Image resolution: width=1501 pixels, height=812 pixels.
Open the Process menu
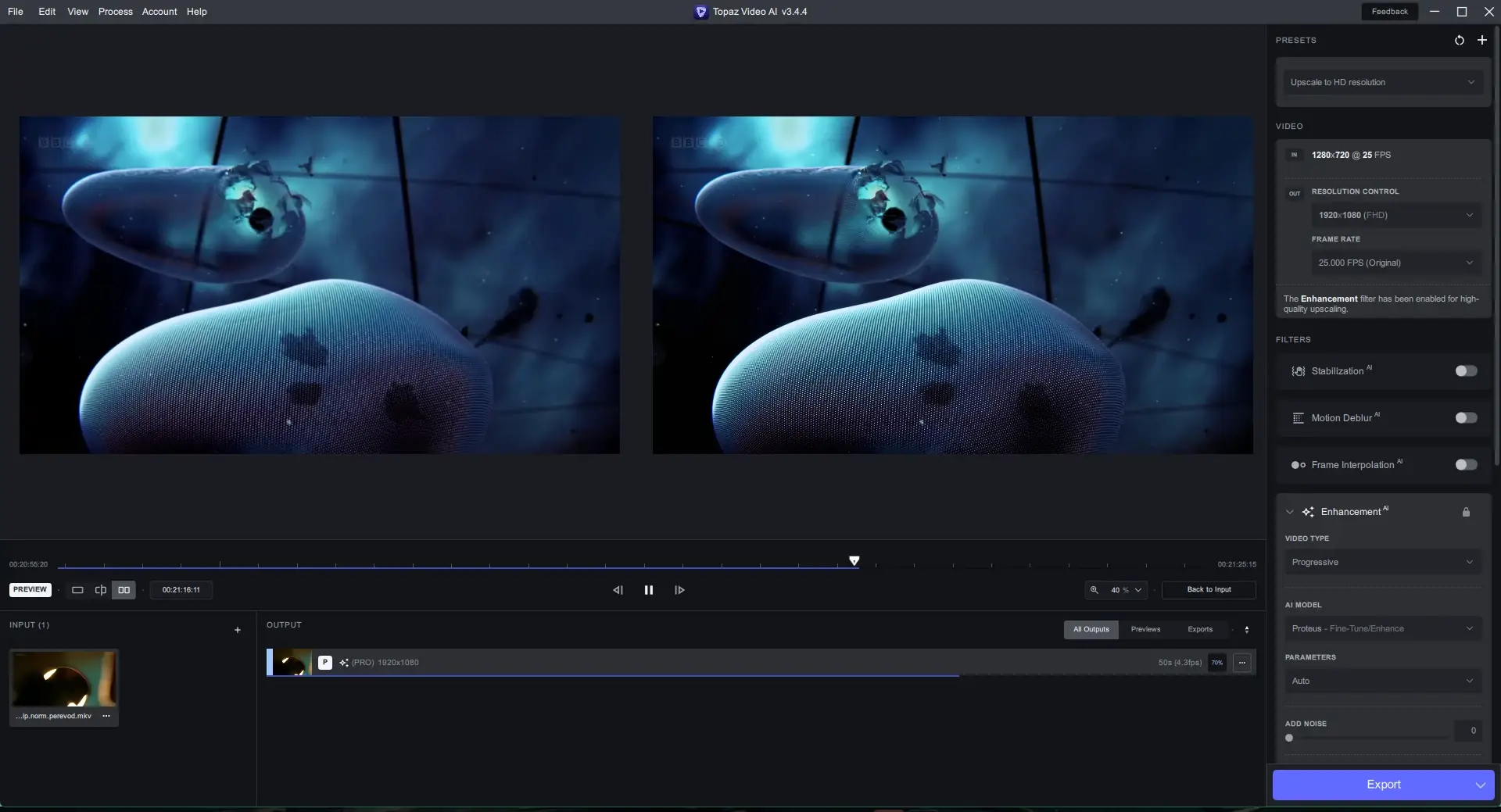115,12
